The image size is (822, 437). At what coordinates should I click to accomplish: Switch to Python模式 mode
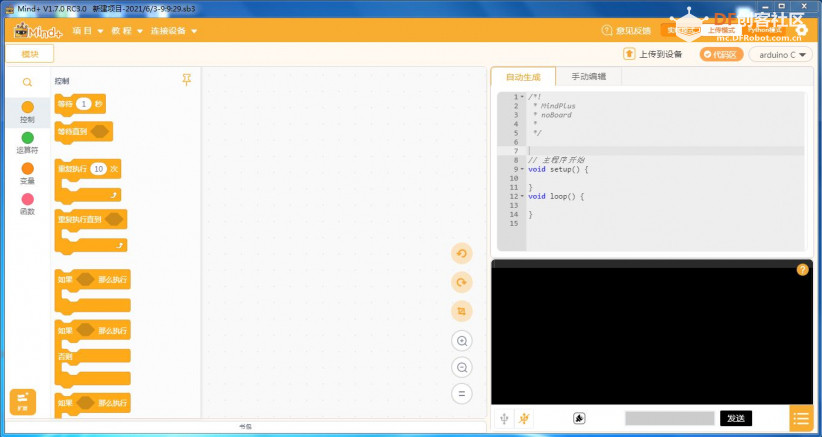(x=764, y=30)
